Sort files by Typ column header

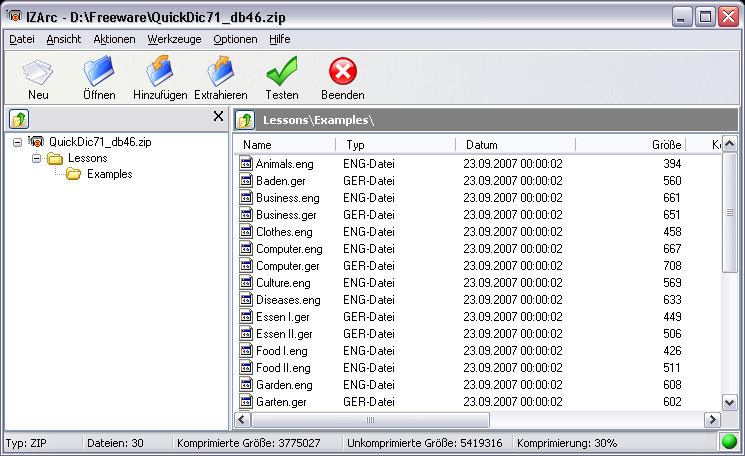[395, 145]
